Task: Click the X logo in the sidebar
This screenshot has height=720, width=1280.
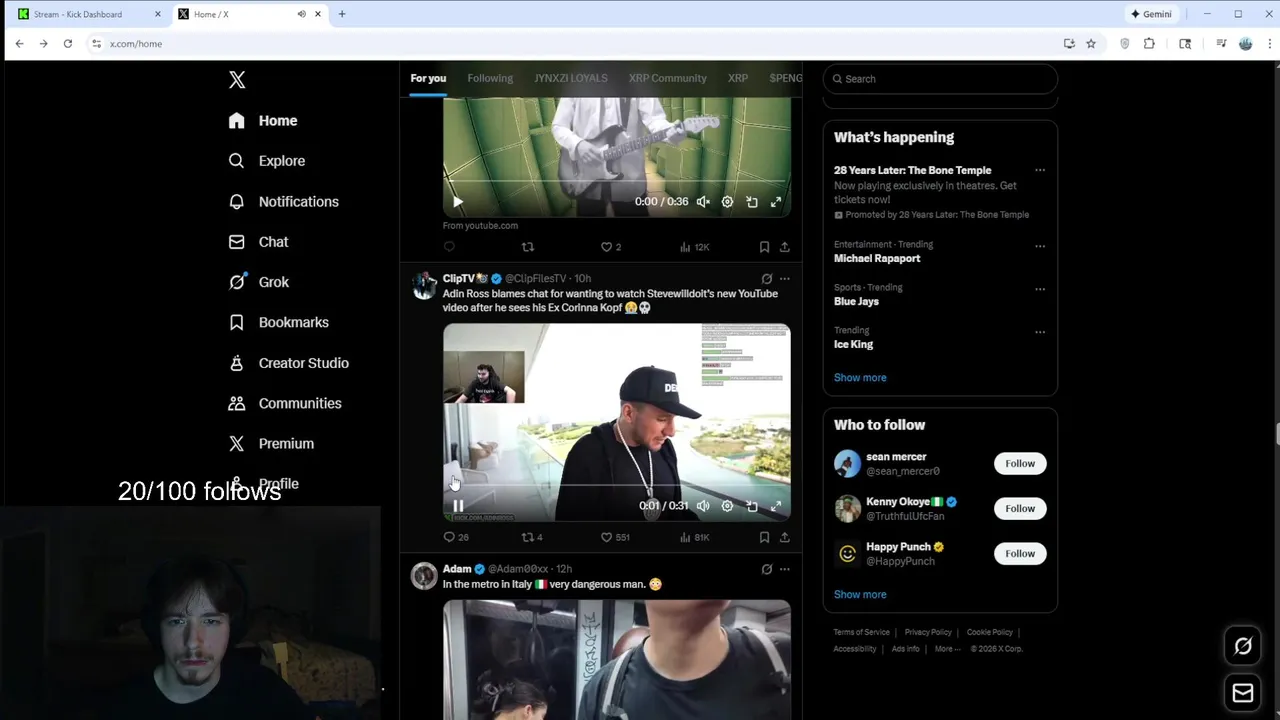Action: click(x=237, y=80)
